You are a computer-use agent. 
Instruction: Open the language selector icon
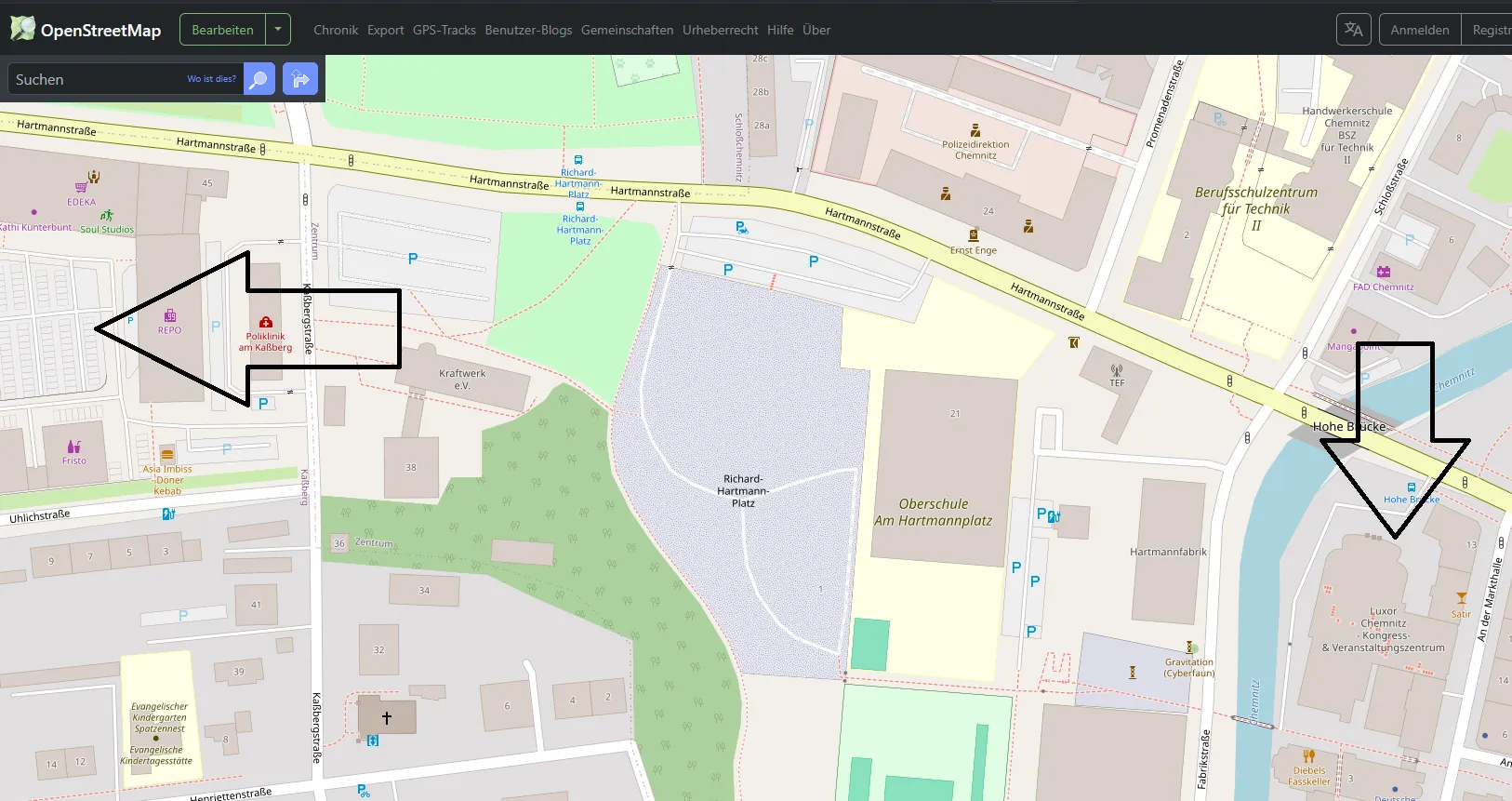click(x=1354, y=30)
